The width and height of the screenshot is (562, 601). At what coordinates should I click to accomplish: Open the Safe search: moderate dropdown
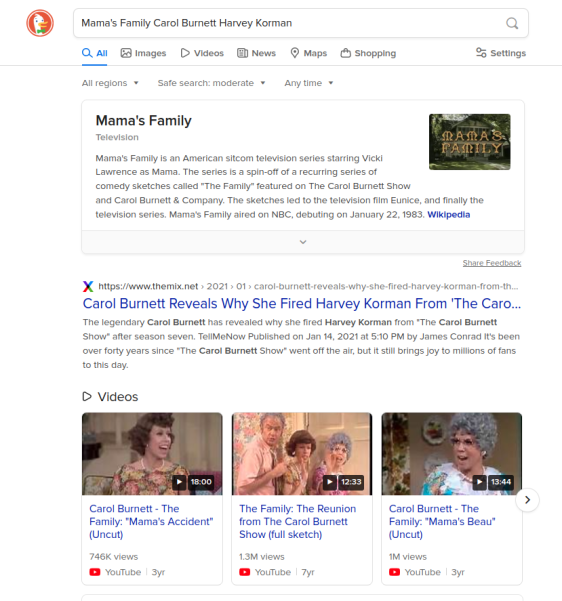pyautogui.click(x=212, y=83)
